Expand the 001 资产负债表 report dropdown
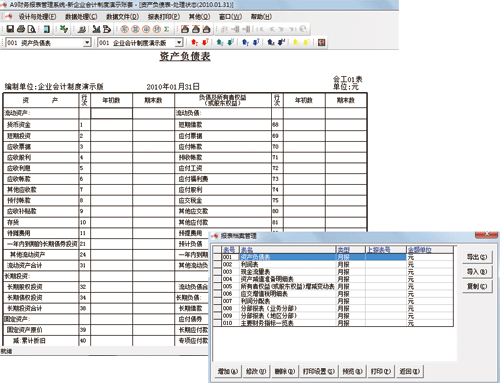Screen dimensions: 500x383 (87, 43)
